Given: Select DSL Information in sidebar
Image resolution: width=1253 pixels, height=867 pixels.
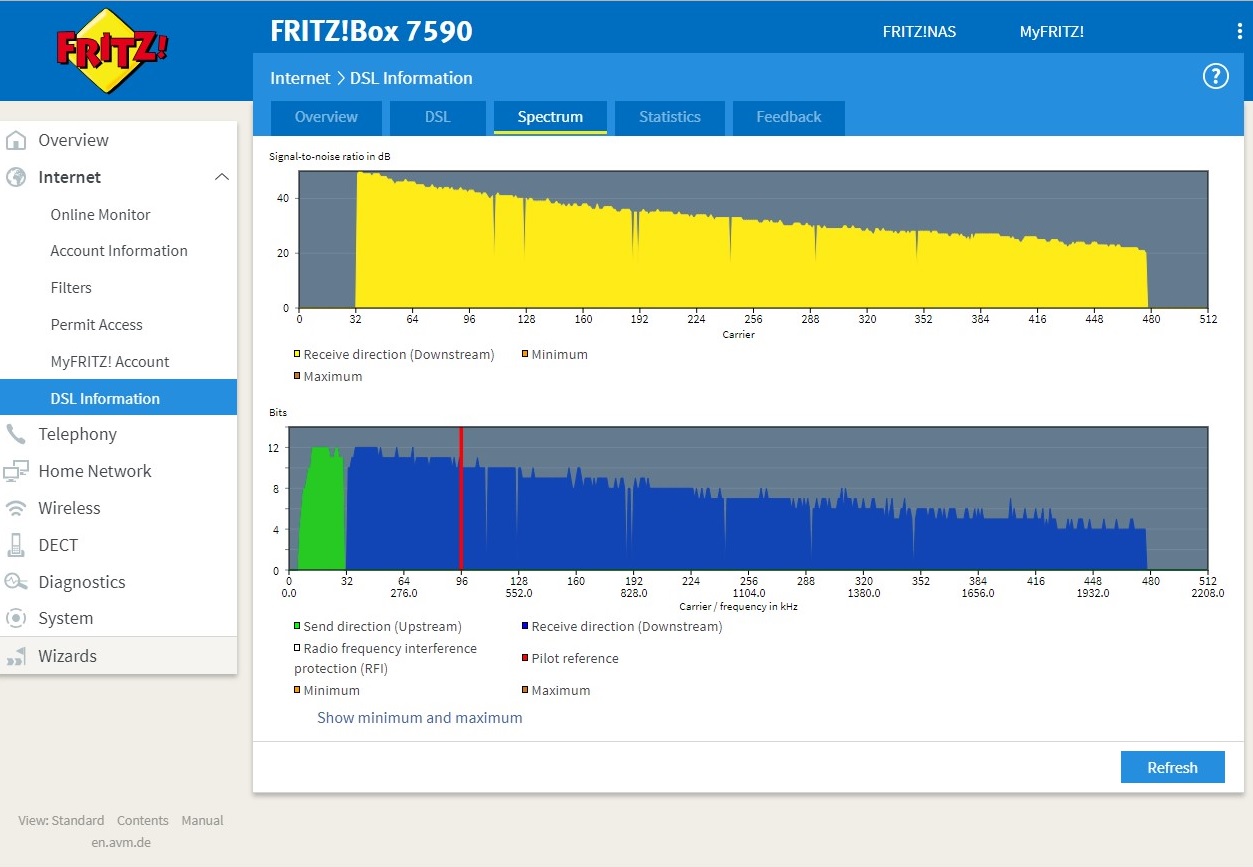Looking at the screenshot, I should coord(118,398).
